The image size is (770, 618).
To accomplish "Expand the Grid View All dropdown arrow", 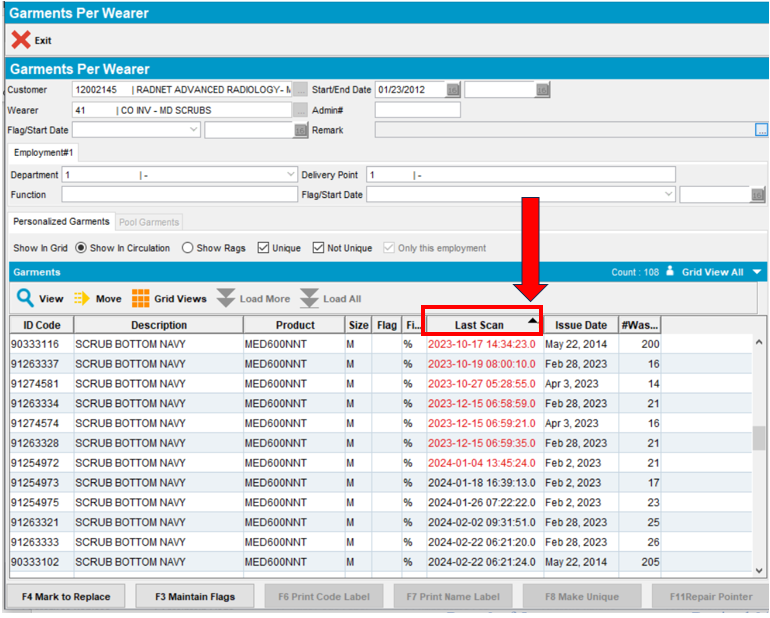I will (757, 272).
